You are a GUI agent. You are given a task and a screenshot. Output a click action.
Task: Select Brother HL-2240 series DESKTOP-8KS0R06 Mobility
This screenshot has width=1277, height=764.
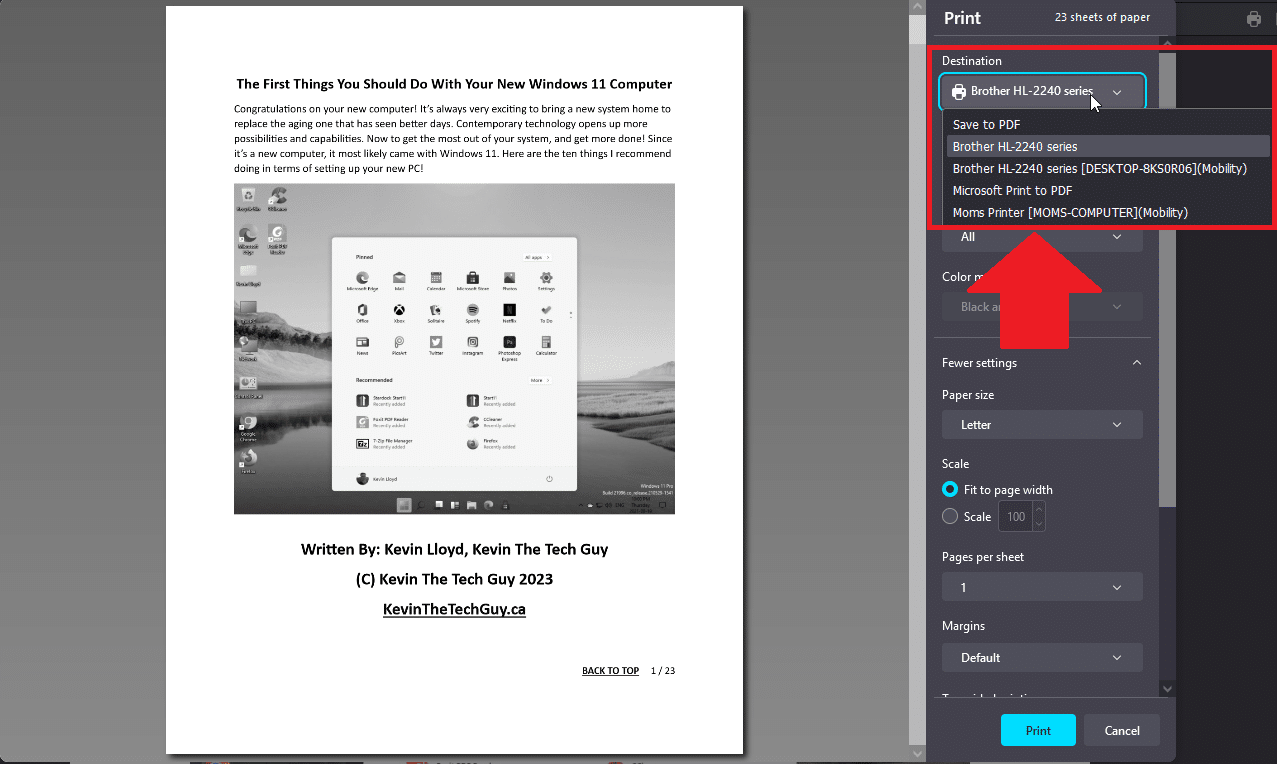click(x=1108, y=169)
